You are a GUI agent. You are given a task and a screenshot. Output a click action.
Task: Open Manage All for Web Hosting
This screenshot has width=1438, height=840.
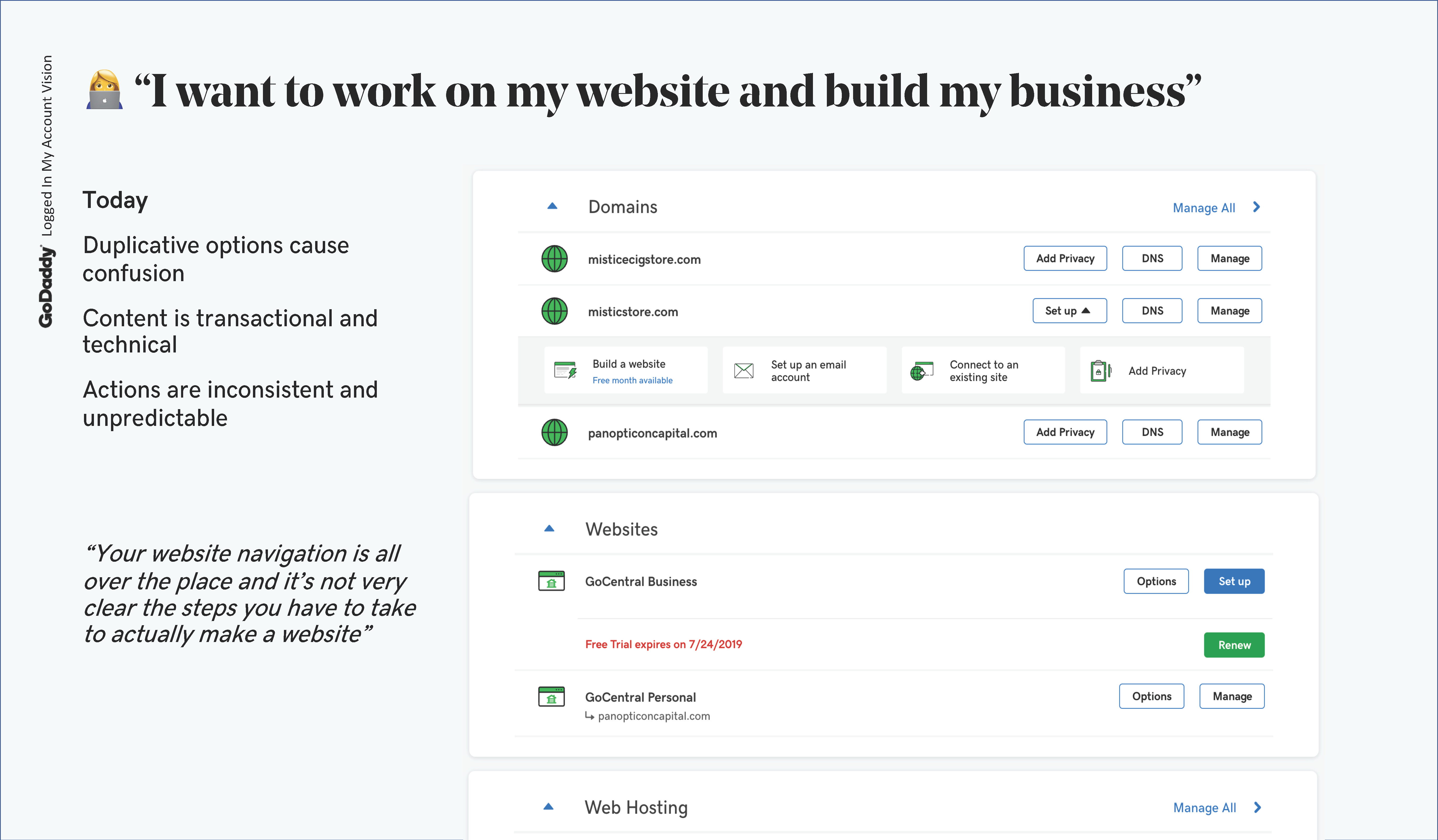coord(1216,807)
